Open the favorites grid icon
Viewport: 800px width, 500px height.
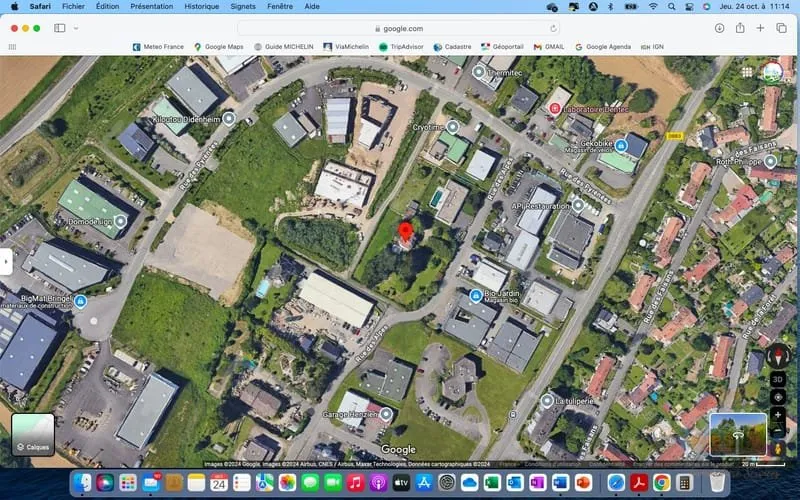(x=12, y=46)
